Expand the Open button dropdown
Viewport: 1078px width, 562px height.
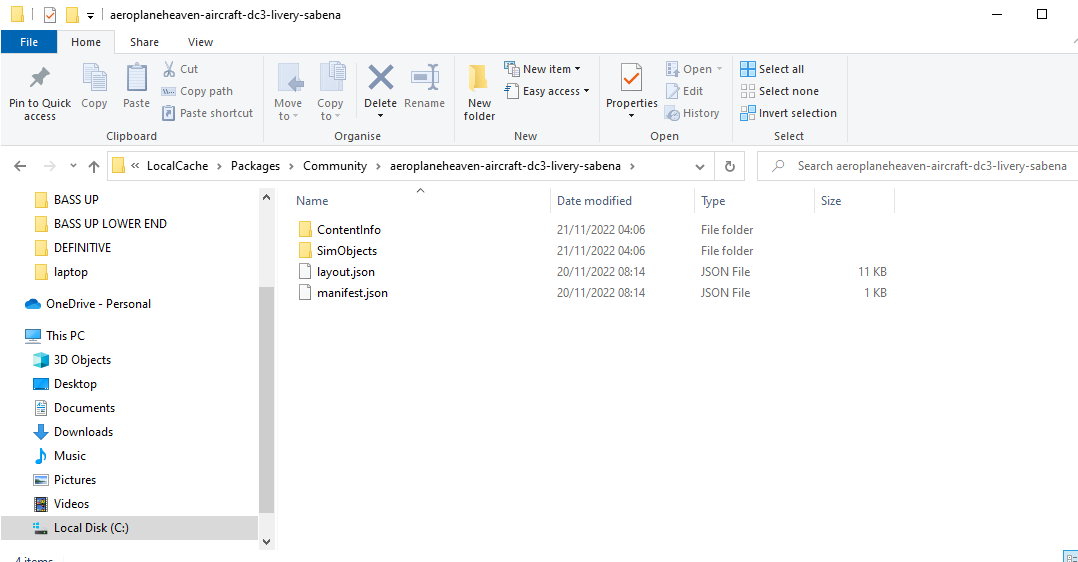pos(720,69)
